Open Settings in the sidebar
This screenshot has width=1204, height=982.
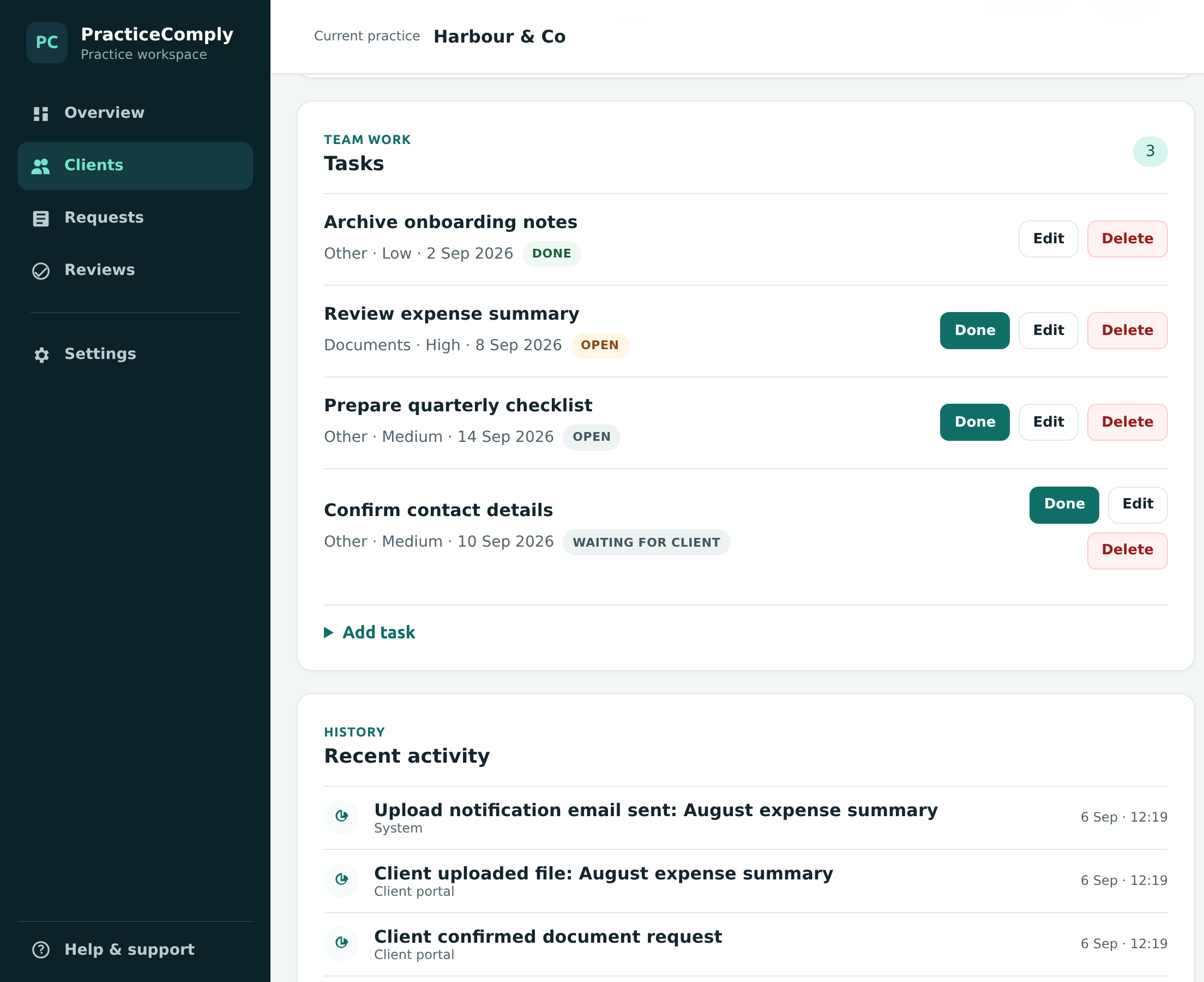[135, 354]
